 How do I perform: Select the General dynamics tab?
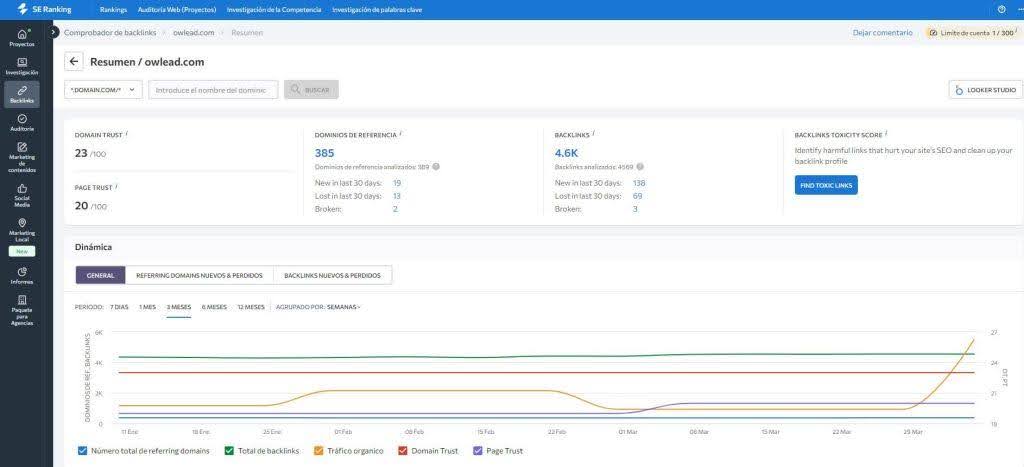point(101,275)
